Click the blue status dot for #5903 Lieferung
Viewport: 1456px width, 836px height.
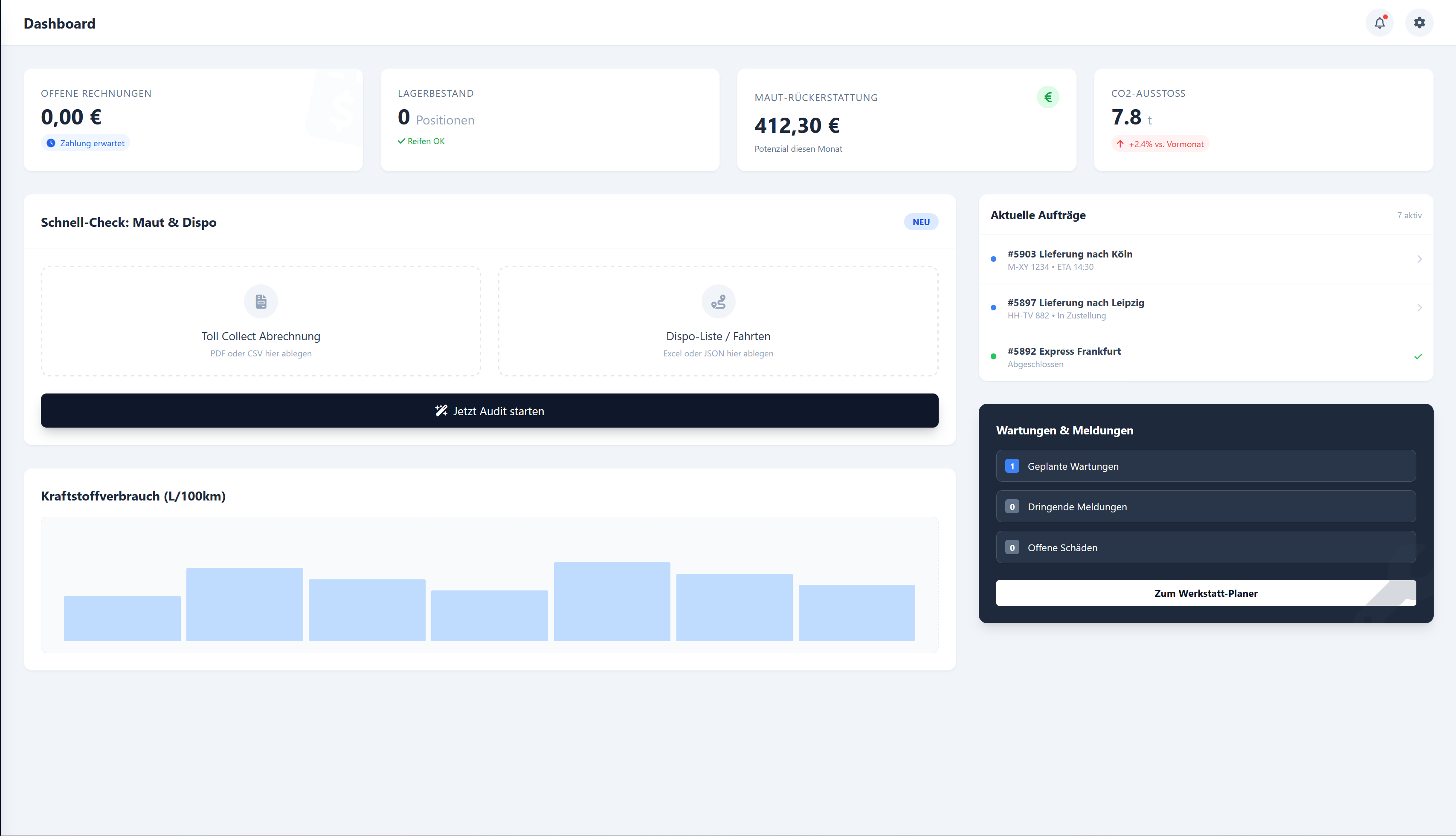click(x=993, y=259)
